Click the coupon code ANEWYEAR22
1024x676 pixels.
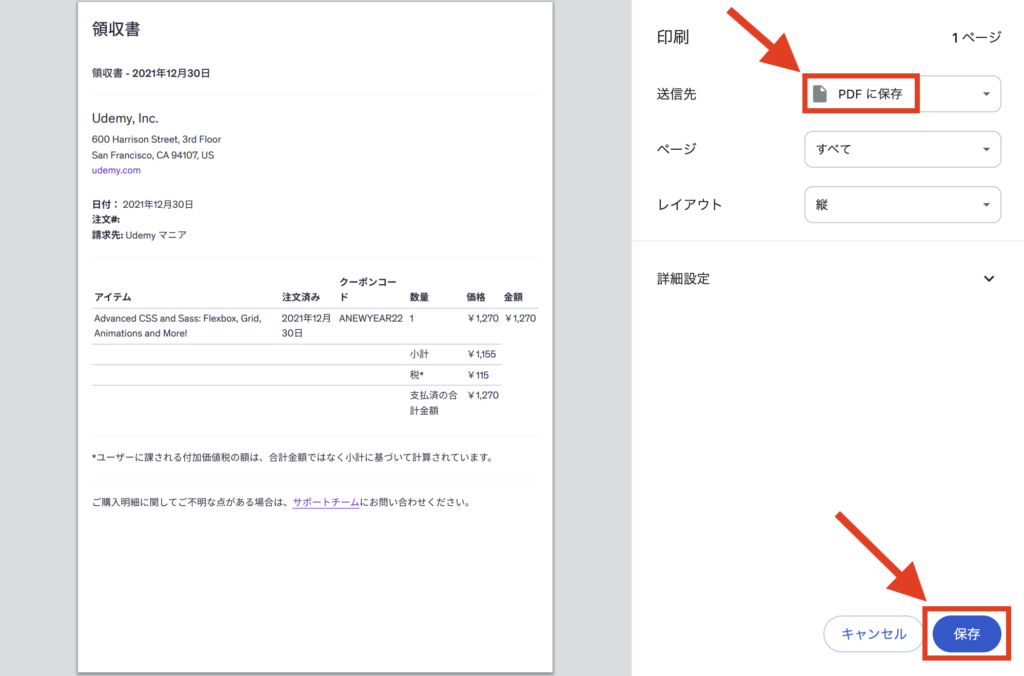(x=370, y=318)
